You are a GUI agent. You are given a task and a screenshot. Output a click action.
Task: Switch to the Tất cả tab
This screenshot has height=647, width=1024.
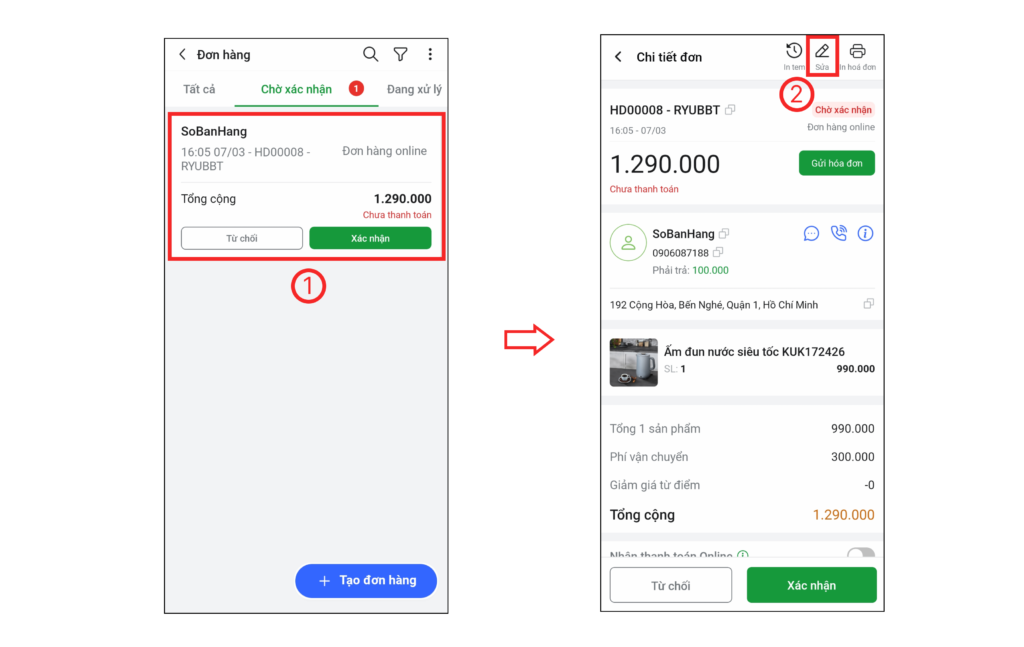pos(199,89)
